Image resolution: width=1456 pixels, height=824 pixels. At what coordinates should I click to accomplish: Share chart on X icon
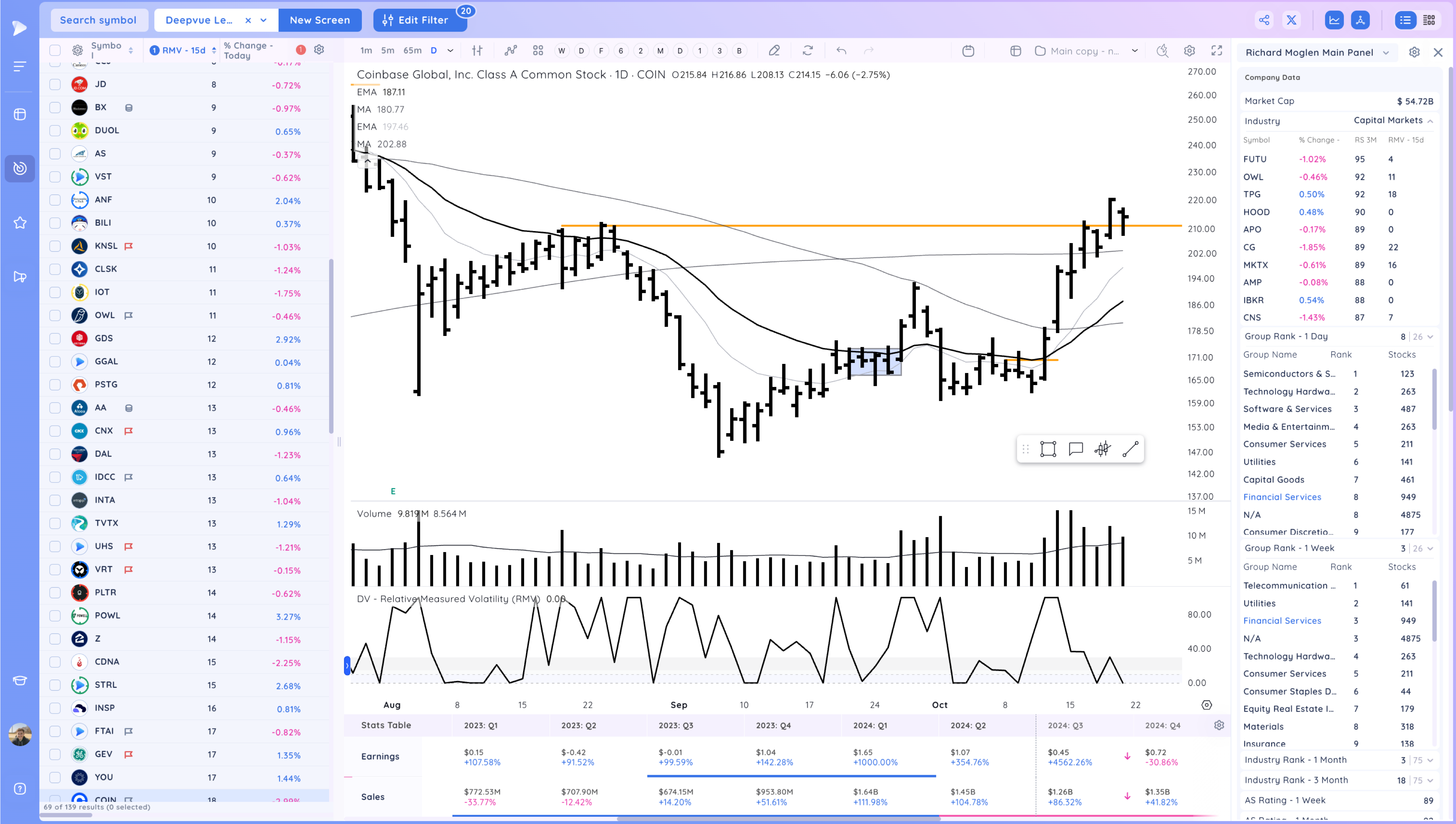[1291, 20]
